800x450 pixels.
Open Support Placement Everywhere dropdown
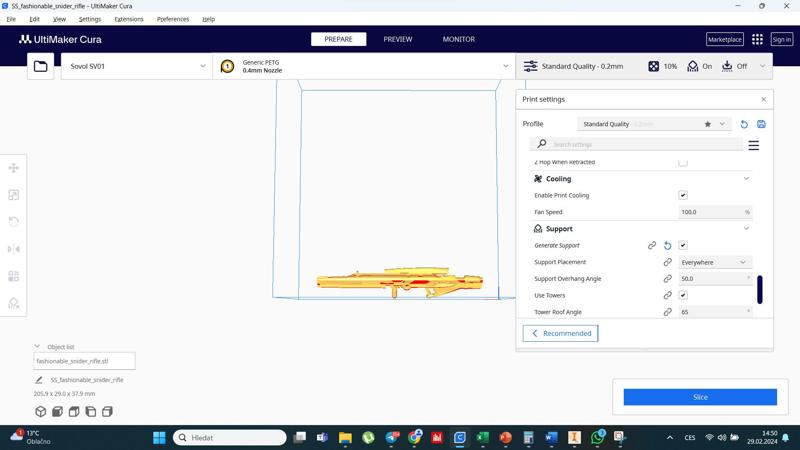click(715, 262)
